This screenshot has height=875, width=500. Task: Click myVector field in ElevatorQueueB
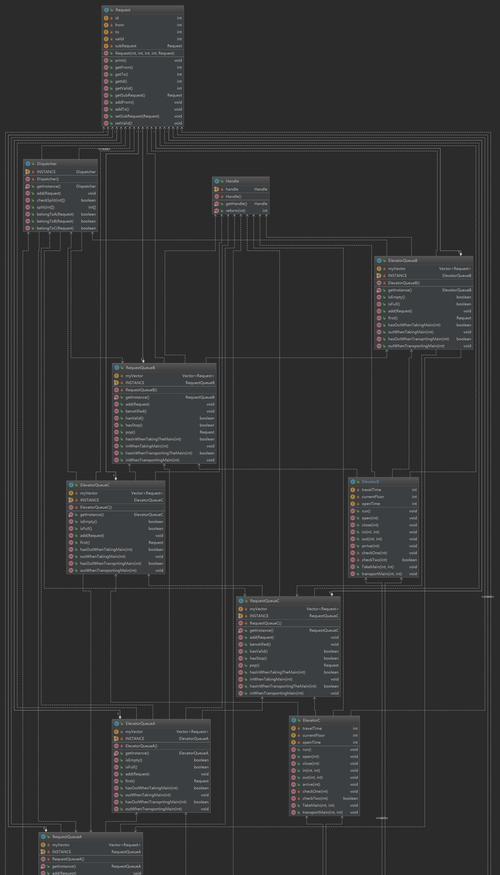click(424, 268)
